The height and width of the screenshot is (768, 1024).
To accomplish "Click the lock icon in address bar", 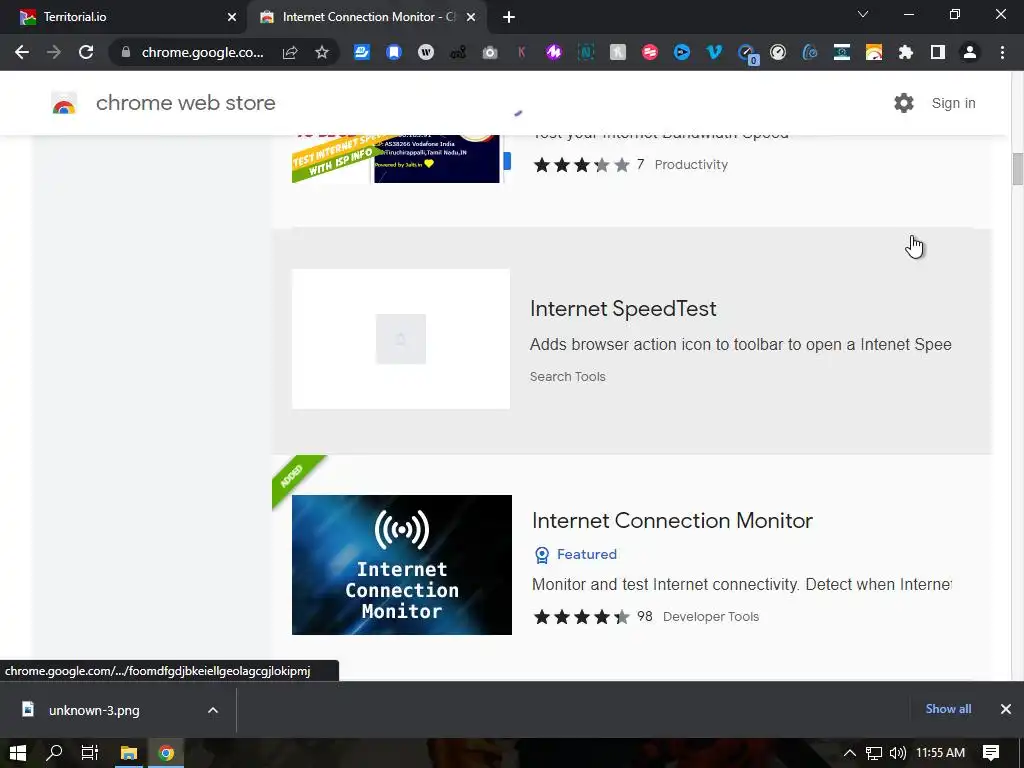I will click(x=126, y=52).
